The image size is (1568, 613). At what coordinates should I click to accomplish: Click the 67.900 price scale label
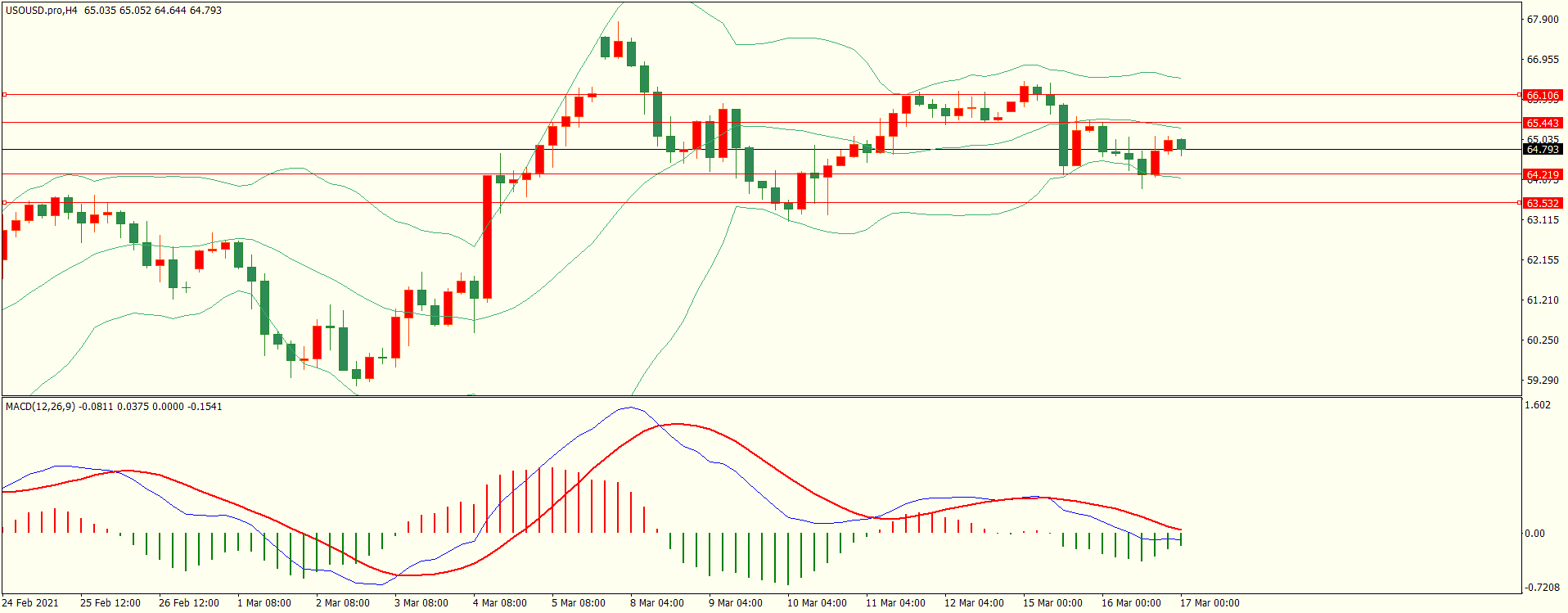pos(1543,20)
